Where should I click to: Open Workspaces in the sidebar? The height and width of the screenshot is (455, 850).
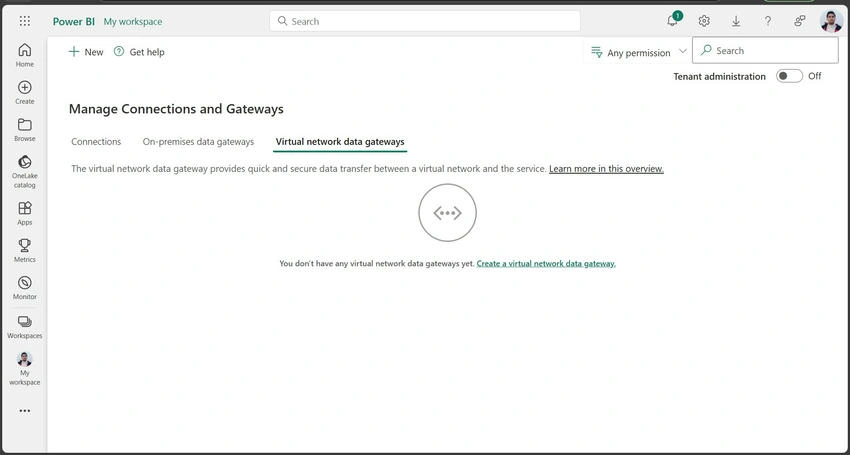coord(24,328)
